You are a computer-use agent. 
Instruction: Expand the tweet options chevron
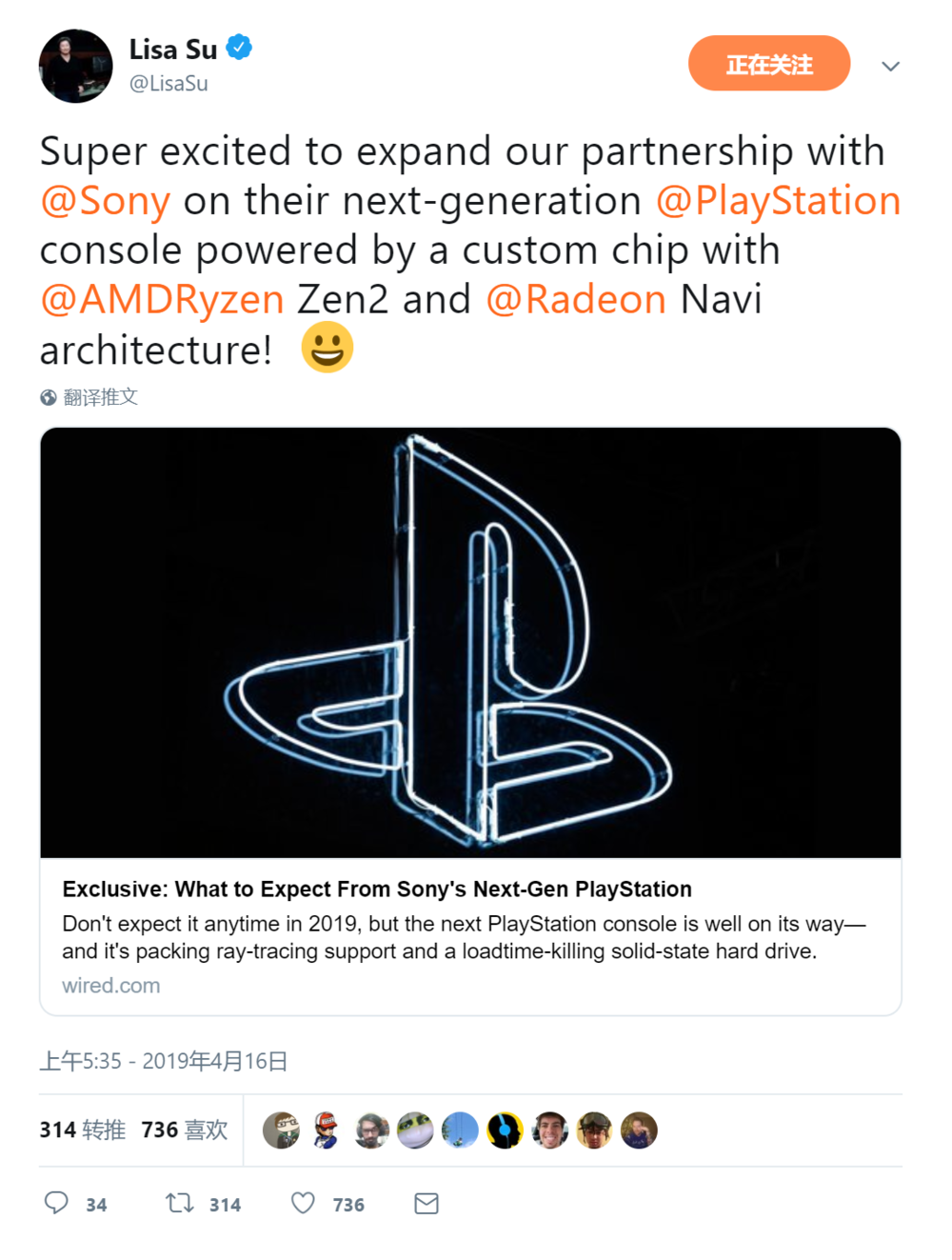tap(890, 66)
